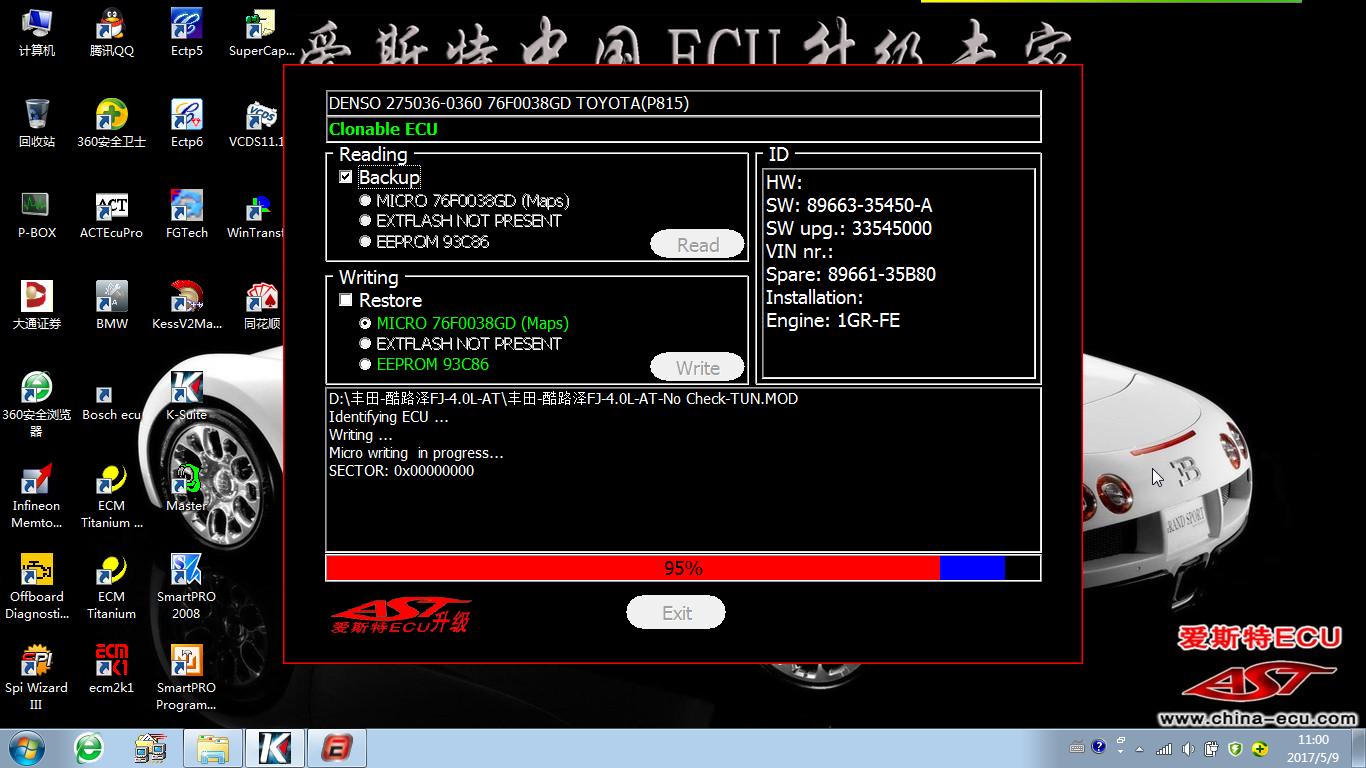Open the ecm2k1 desktop shortcut
The image size is (1366, 768).
click(x=111, y=670)
